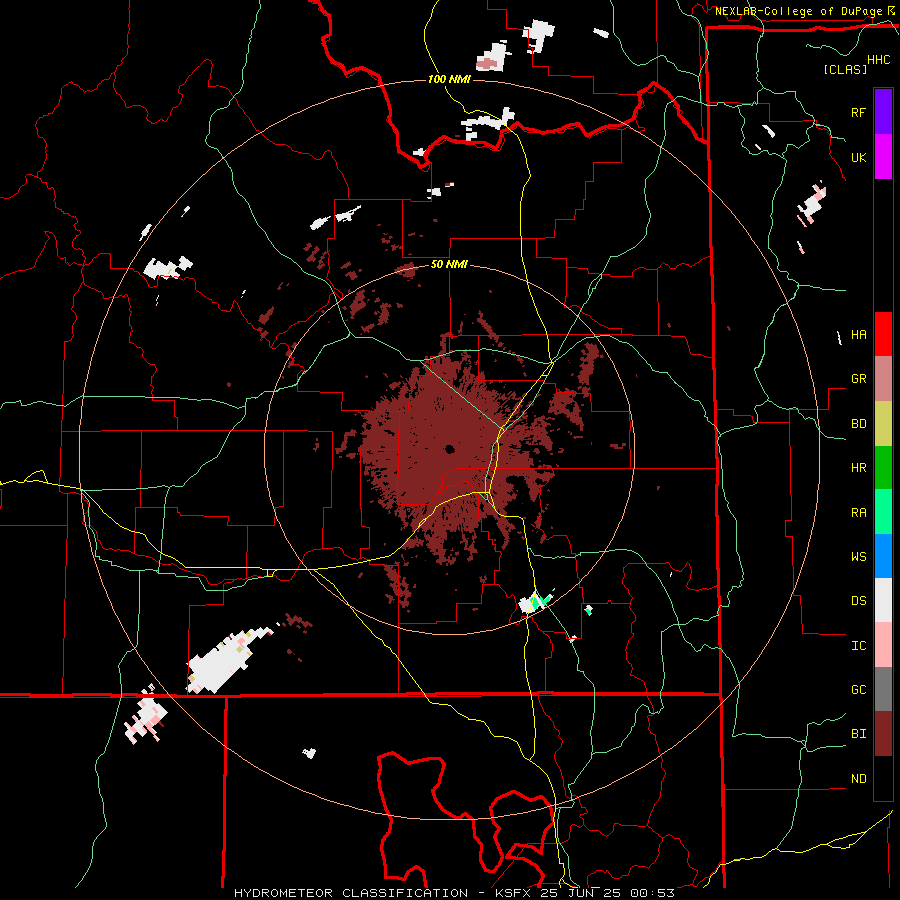Click the HYDROMETEOR CLASSIFICATION caption
900x900 pixels.
(351, 893)
